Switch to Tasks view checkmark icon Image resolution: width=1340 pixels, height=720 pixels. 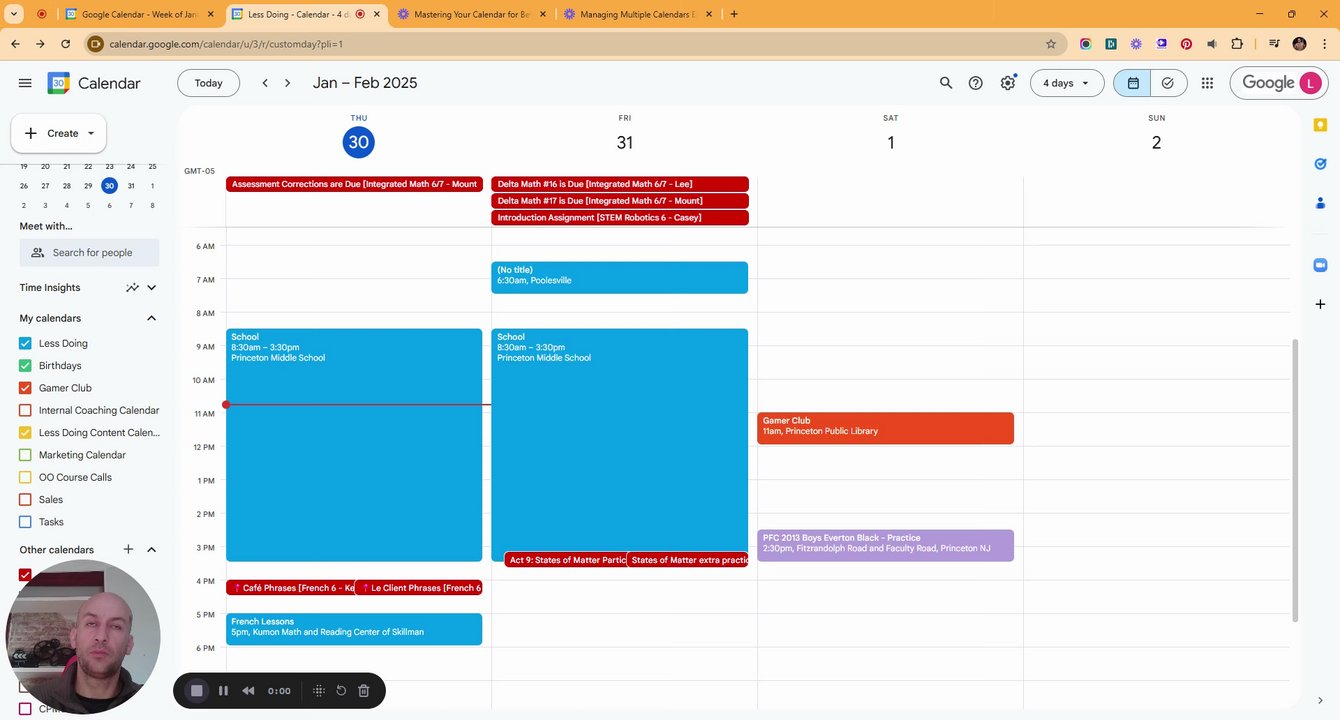pyautogui.click(x=1168, y=83)
